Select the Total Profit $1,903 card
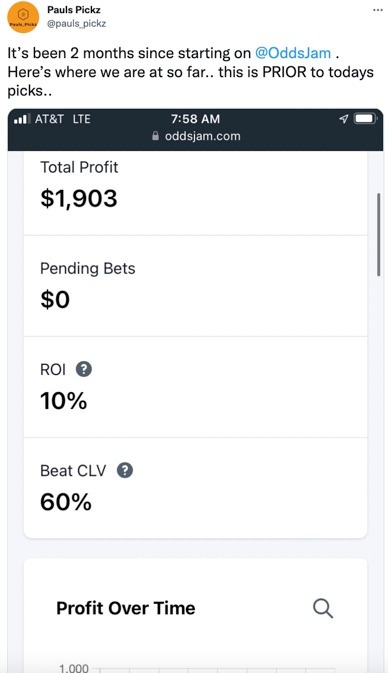This screenshot has height=673, width=388. point(195,193)
